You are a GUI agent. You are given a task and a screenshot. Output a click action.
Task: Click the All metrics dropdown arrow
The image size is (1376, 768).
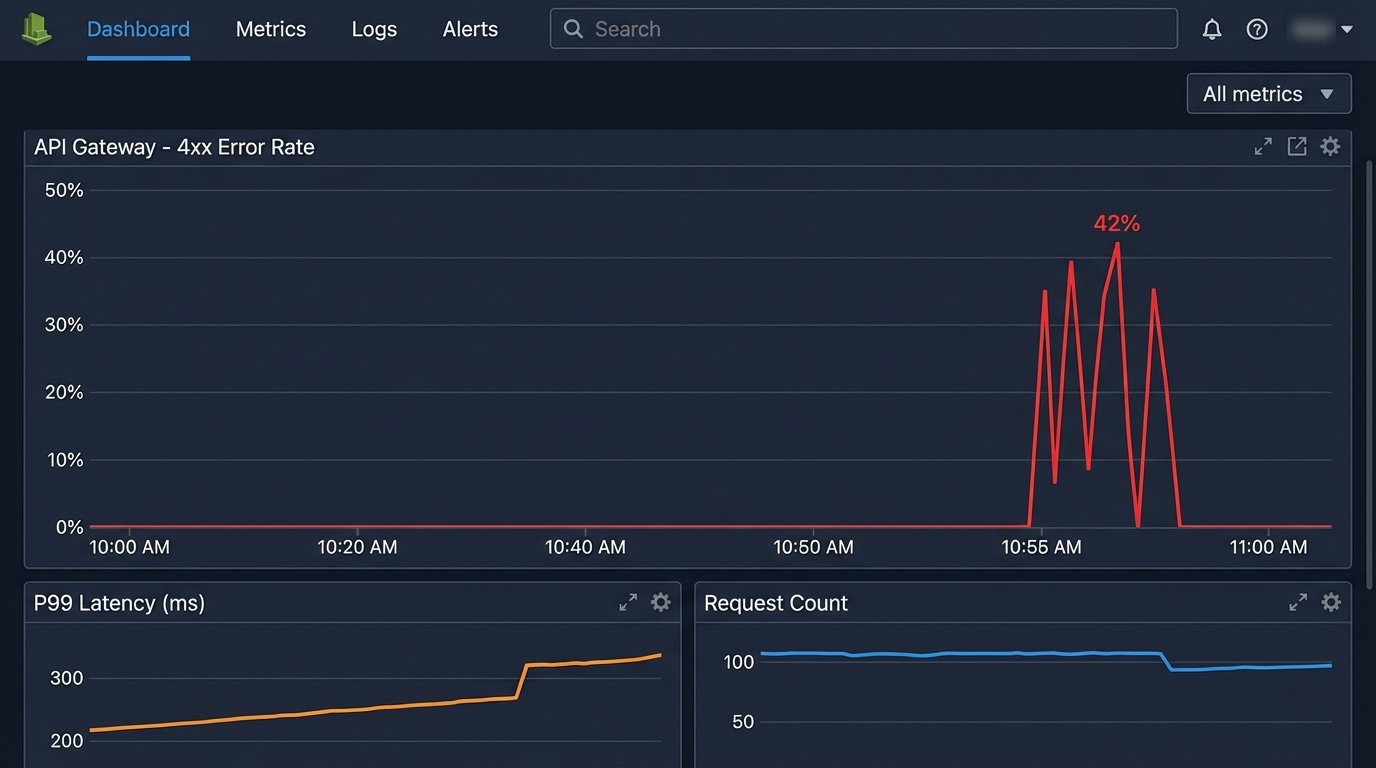(1327, 93)
